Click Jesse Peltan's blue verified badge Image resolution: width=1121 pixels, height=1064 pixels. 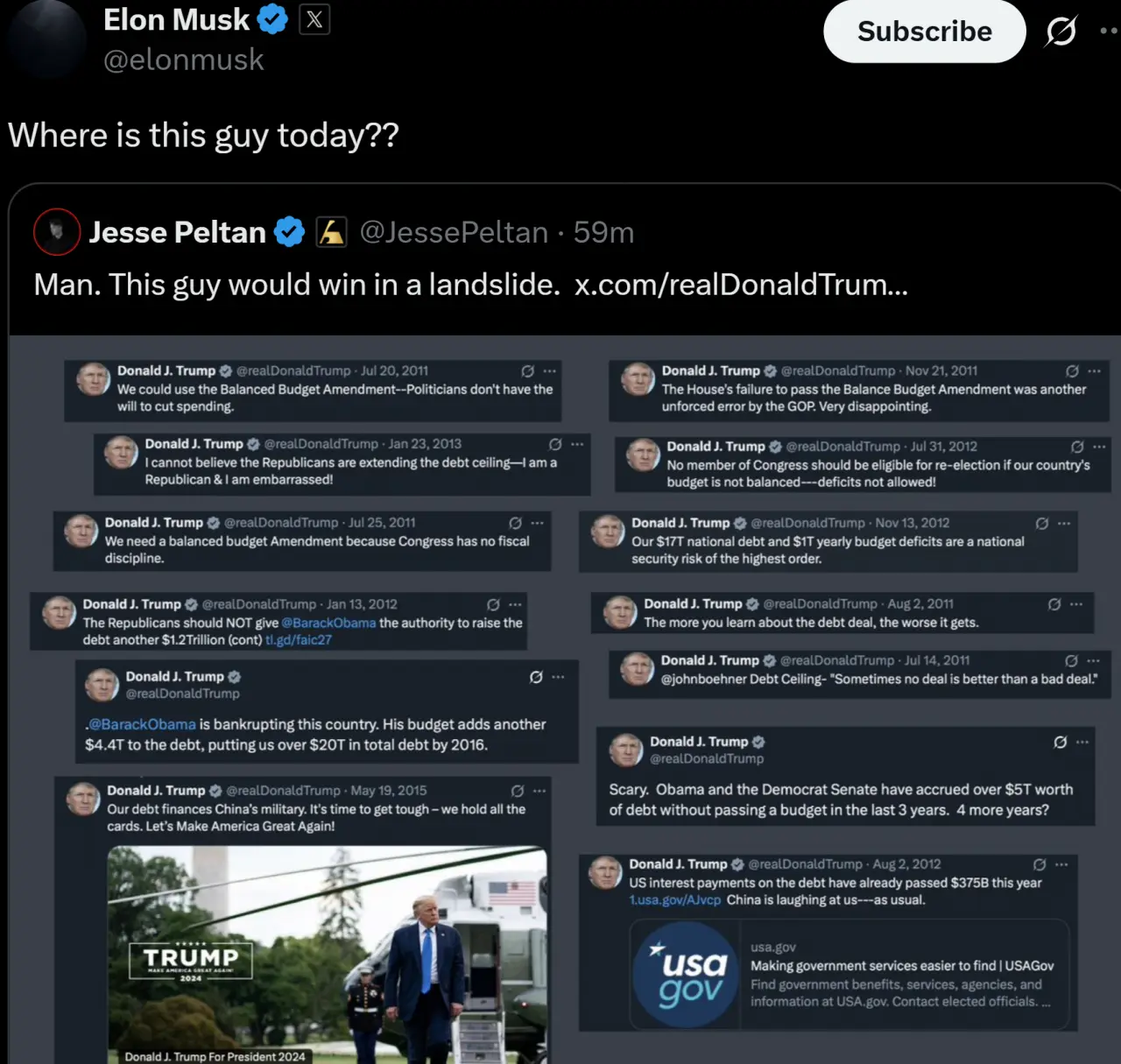[289, 232]
